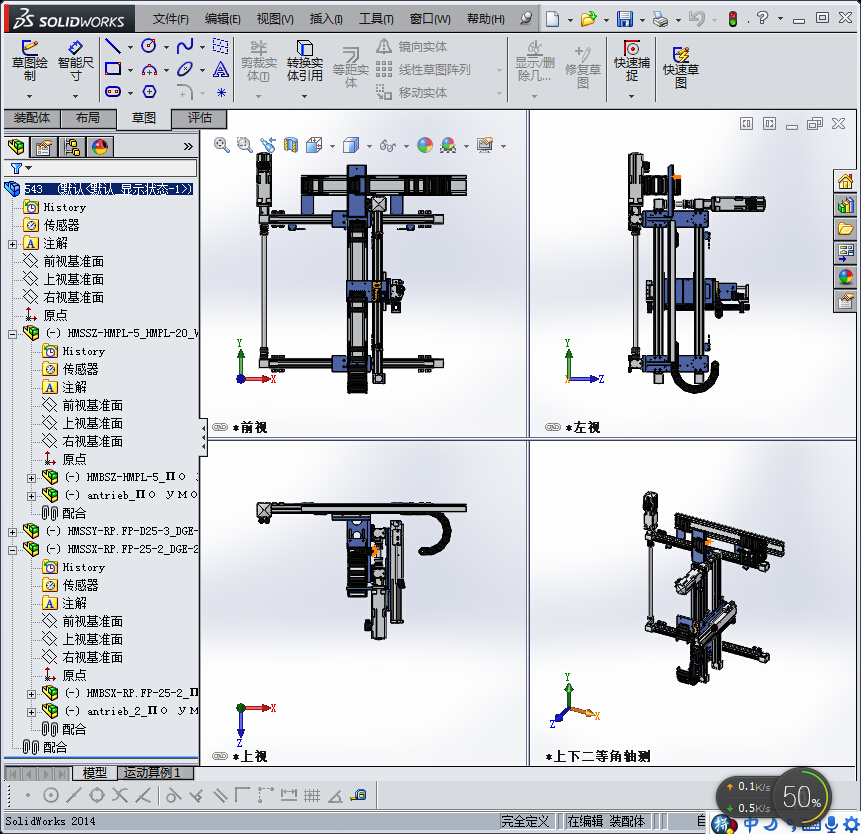
Task: Open the View Orientation dropdown arrow
Action: click(332, 146)
